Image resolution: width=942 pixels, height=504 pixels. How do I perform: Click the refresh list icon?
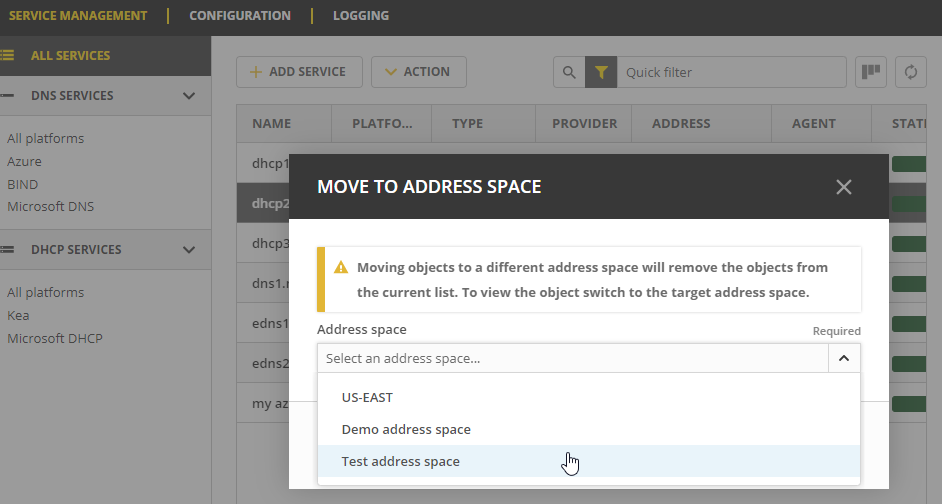910,72
